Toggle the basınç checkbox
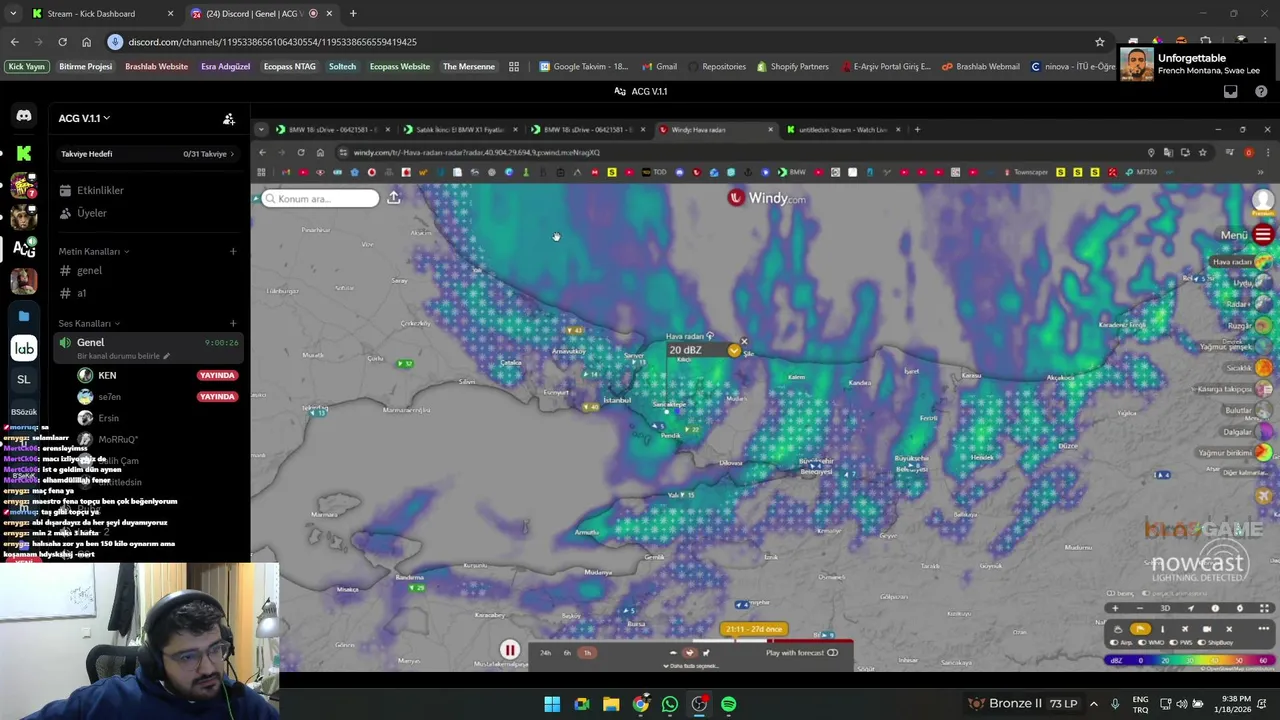 coord(1111,593)
